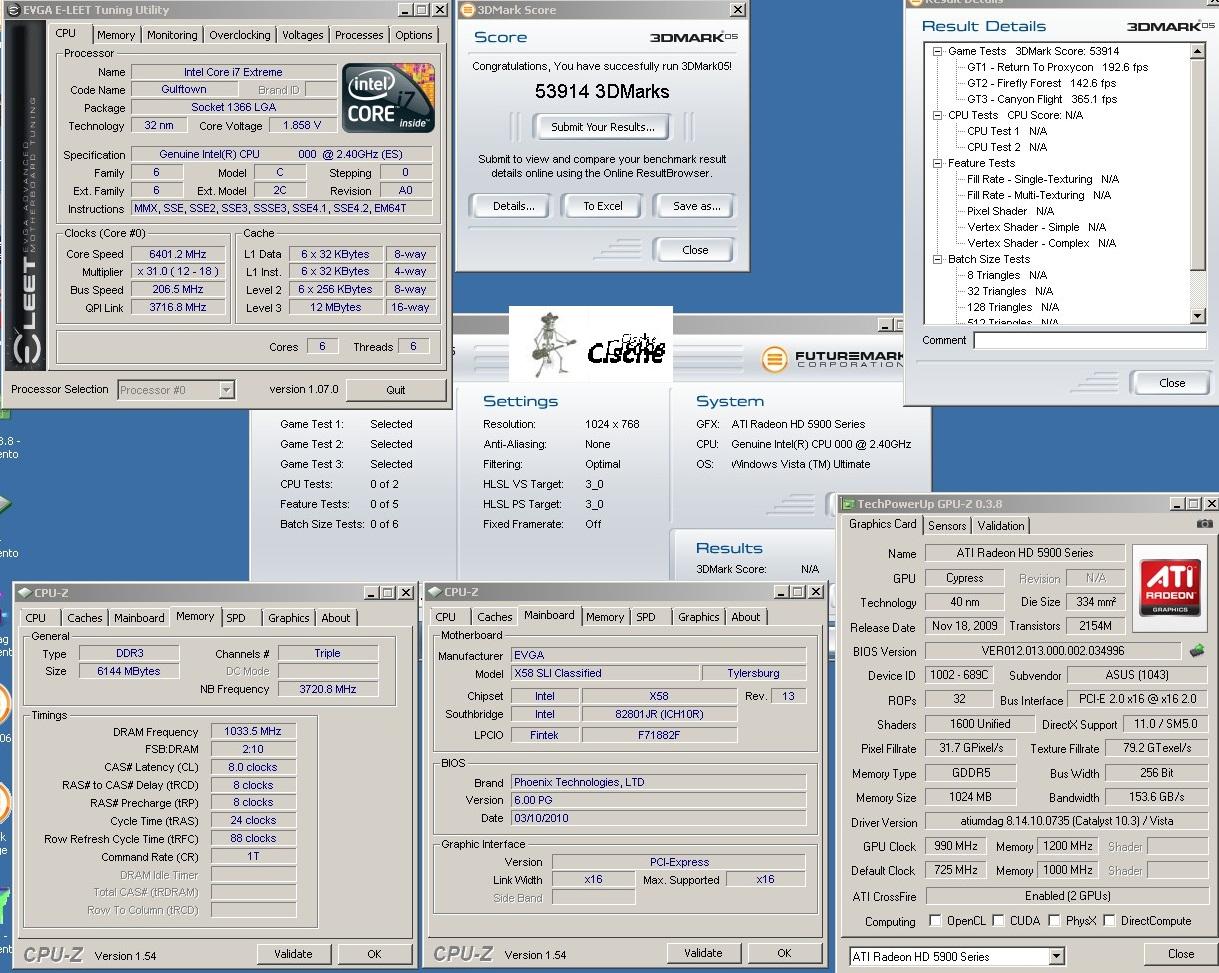Switch to the Sensors tab in GPU-Z
Screen dimensions: 1219x973
point(947,525)
